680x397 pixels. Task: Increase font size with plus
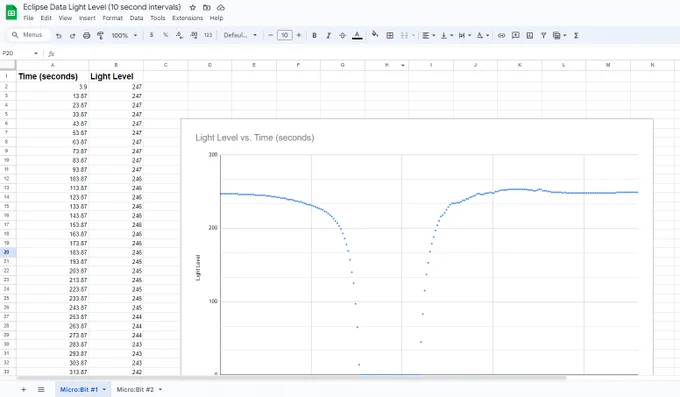tap(299, 35)
